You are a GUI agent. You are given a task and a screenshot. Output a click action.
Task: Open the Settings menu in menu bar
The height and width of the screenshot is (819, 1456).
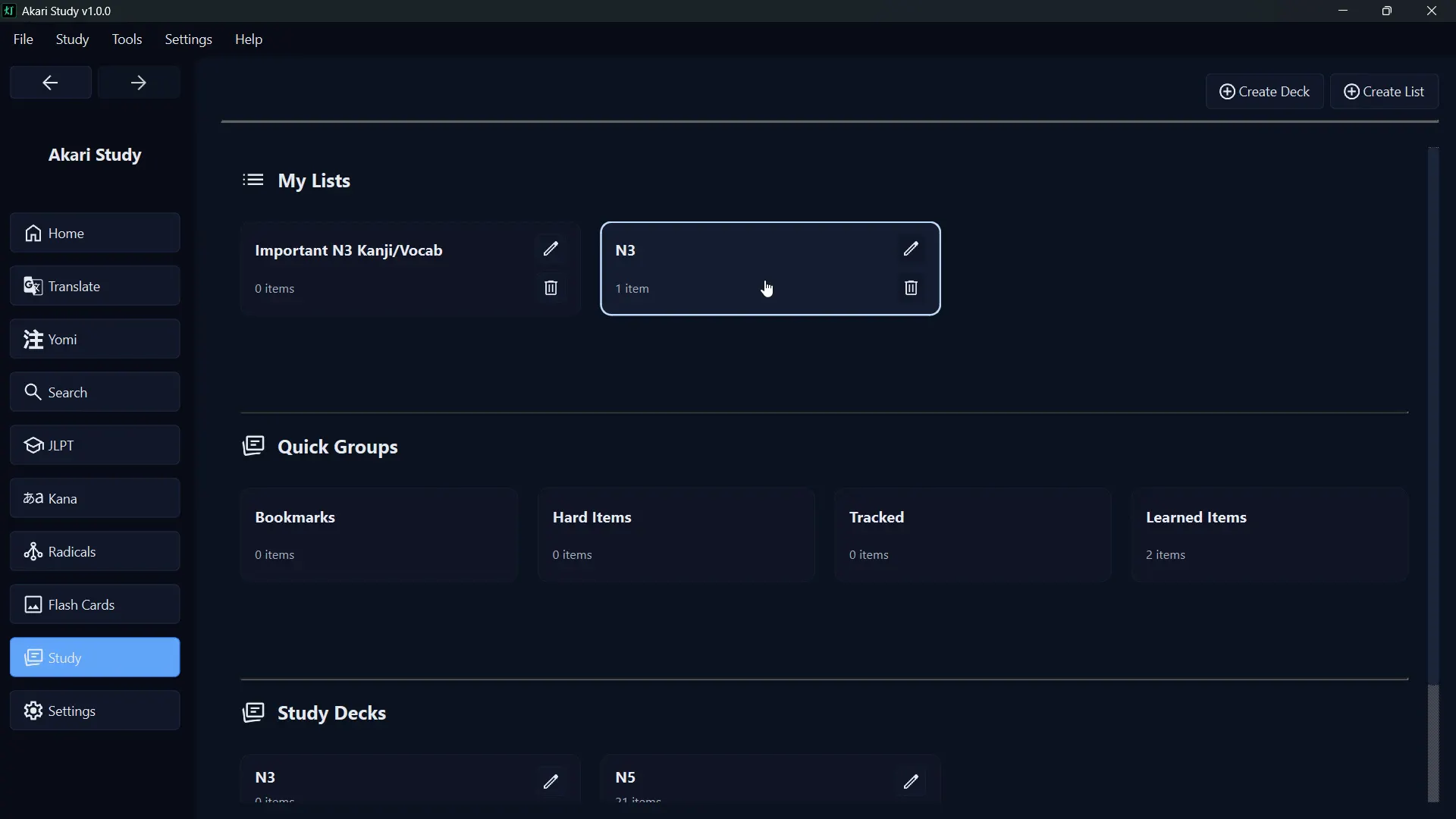(x=188, y=39)
